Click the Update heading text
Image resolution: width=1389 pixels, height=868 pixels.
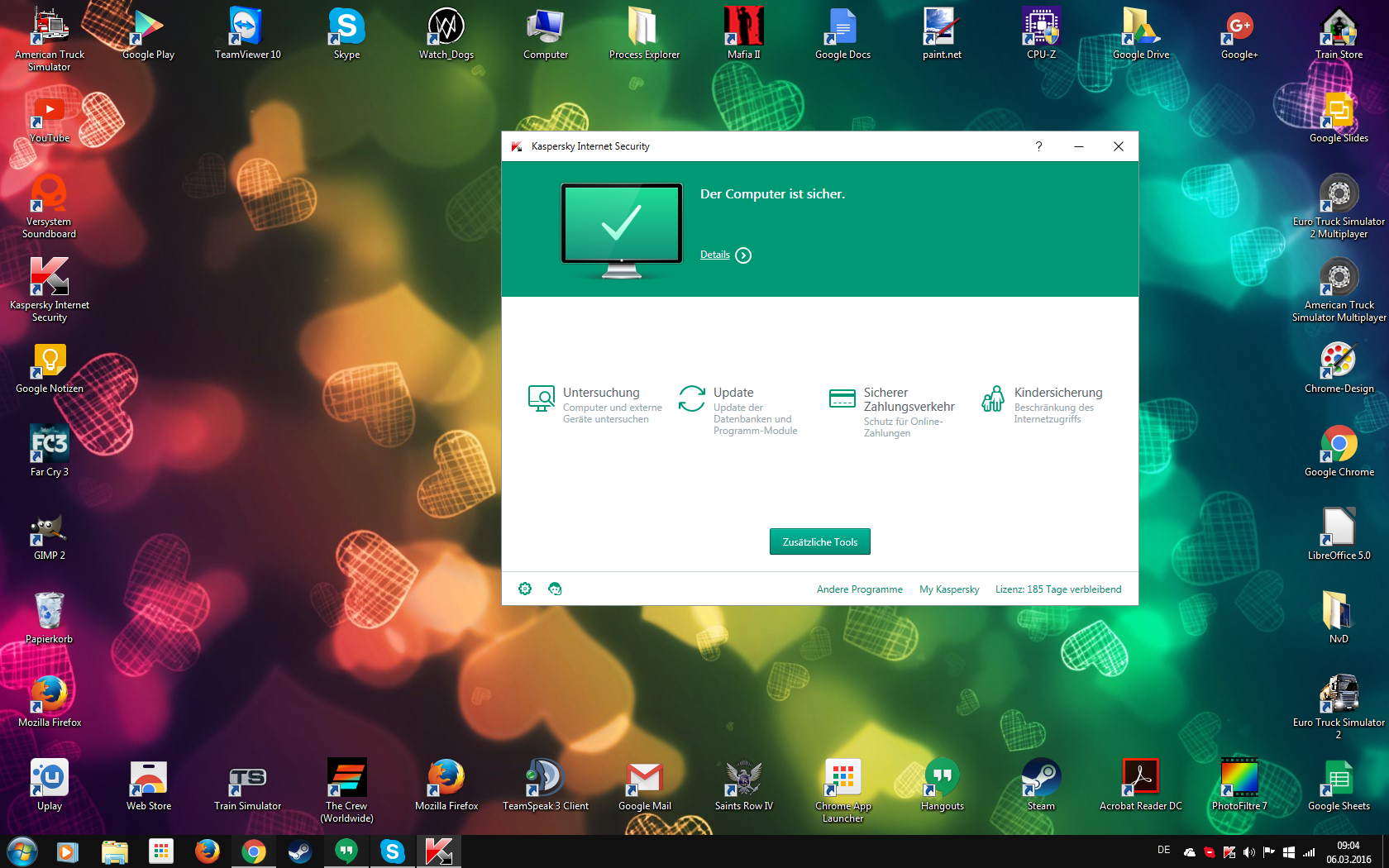pos(733,393)
